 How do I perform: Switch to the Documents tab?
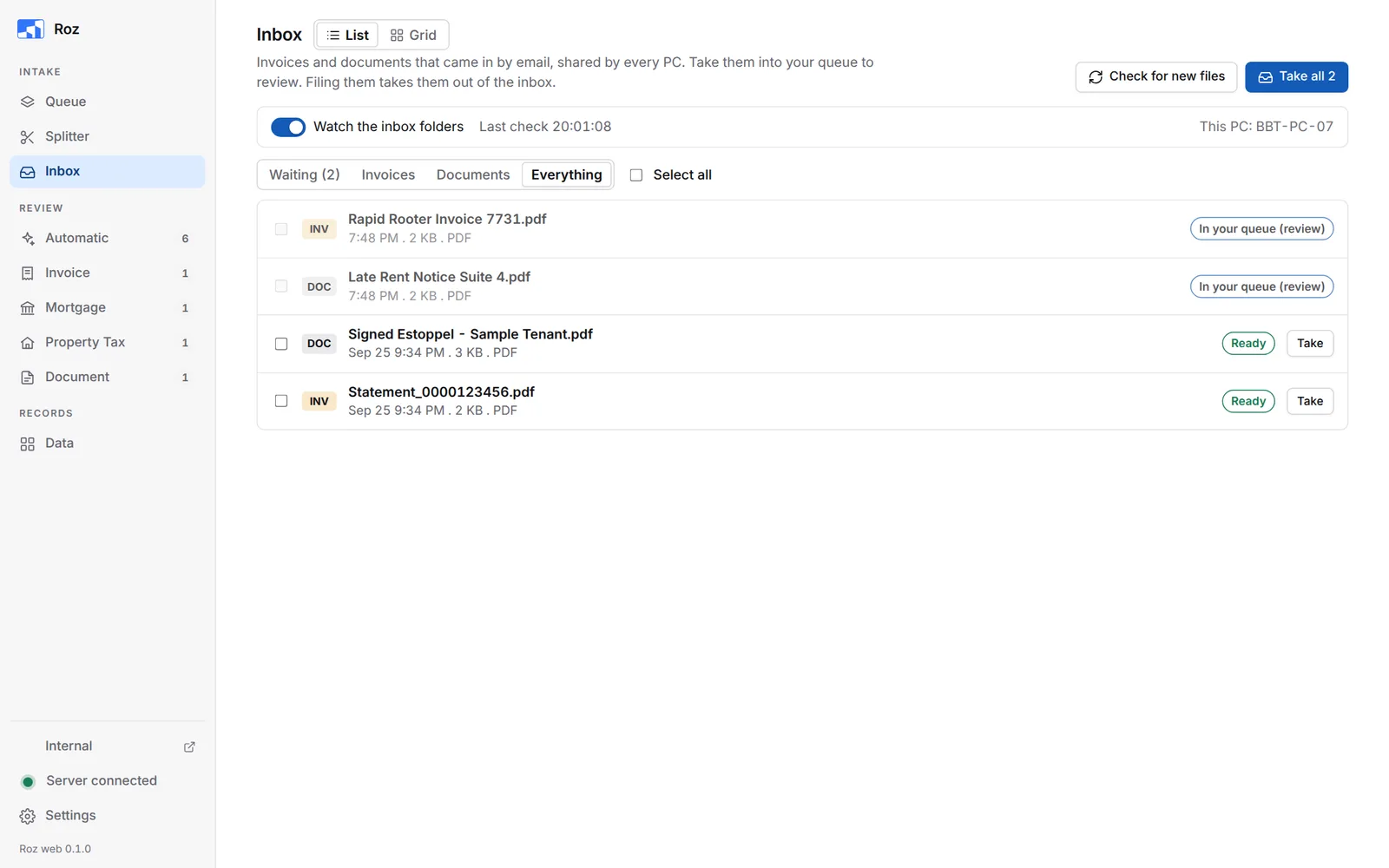pos(473,174)
